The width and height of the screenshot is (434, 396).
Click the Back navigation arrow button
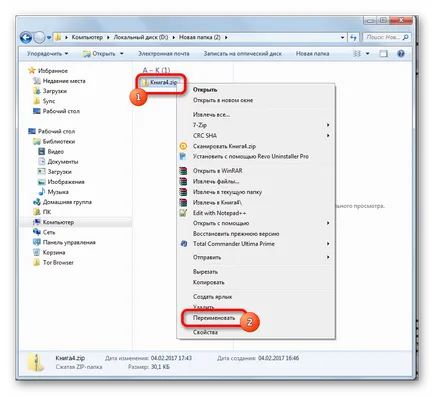coord(26,38)
